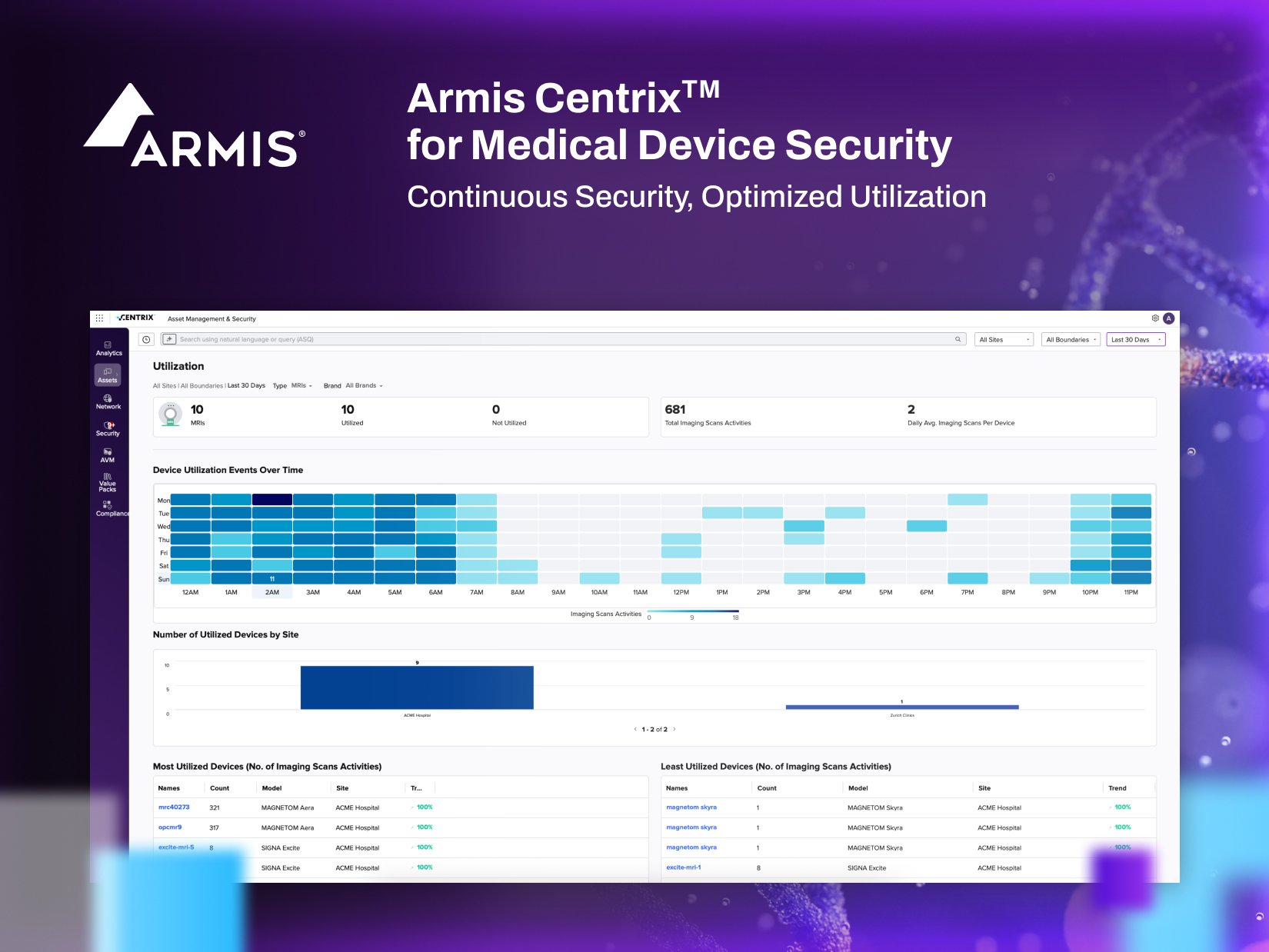The image size is (1269, 952).
Task: Select the Zurich Clinics bar in chart
Action: point(902,707)
